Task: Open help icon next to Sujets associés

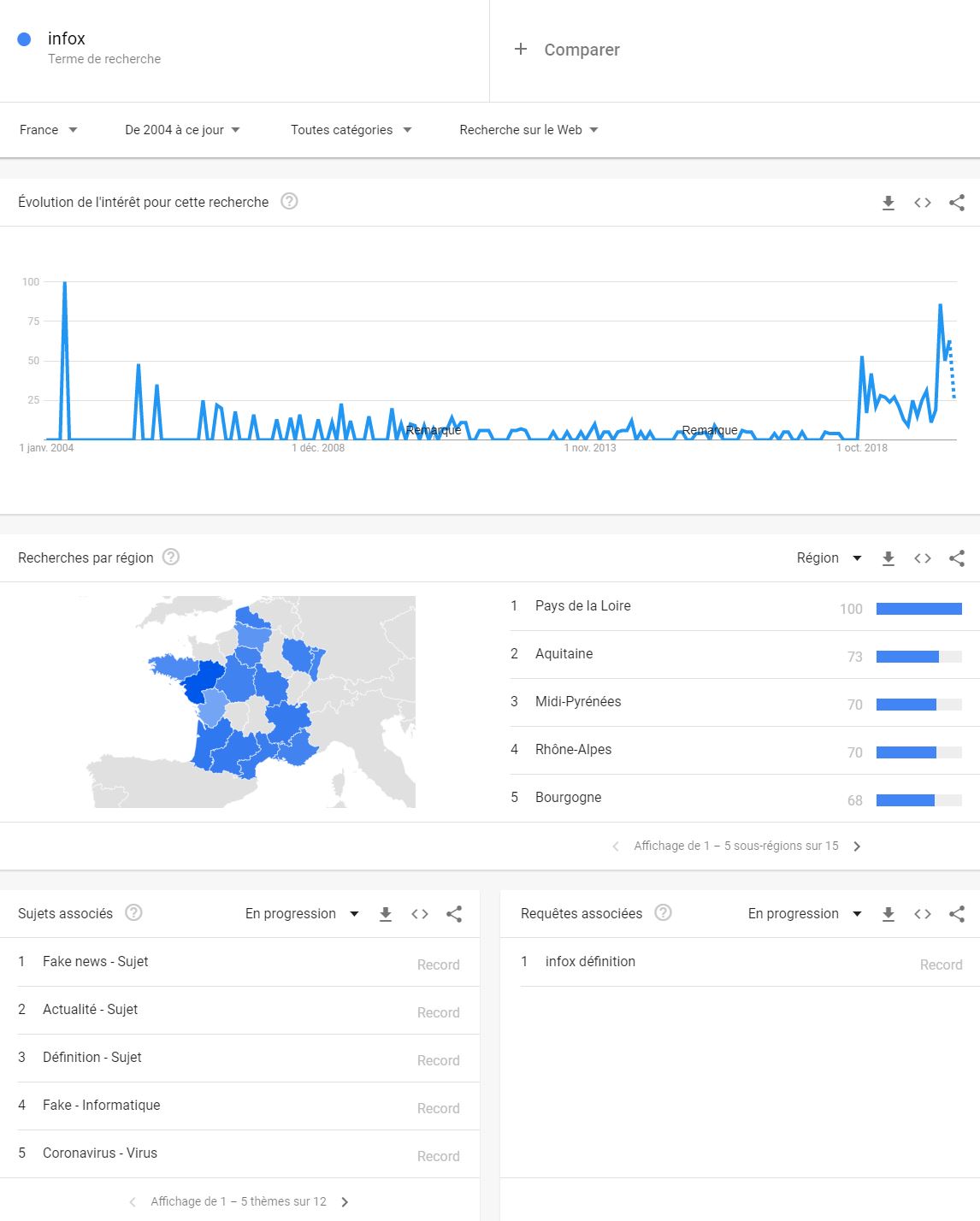Action: (133, 912)
